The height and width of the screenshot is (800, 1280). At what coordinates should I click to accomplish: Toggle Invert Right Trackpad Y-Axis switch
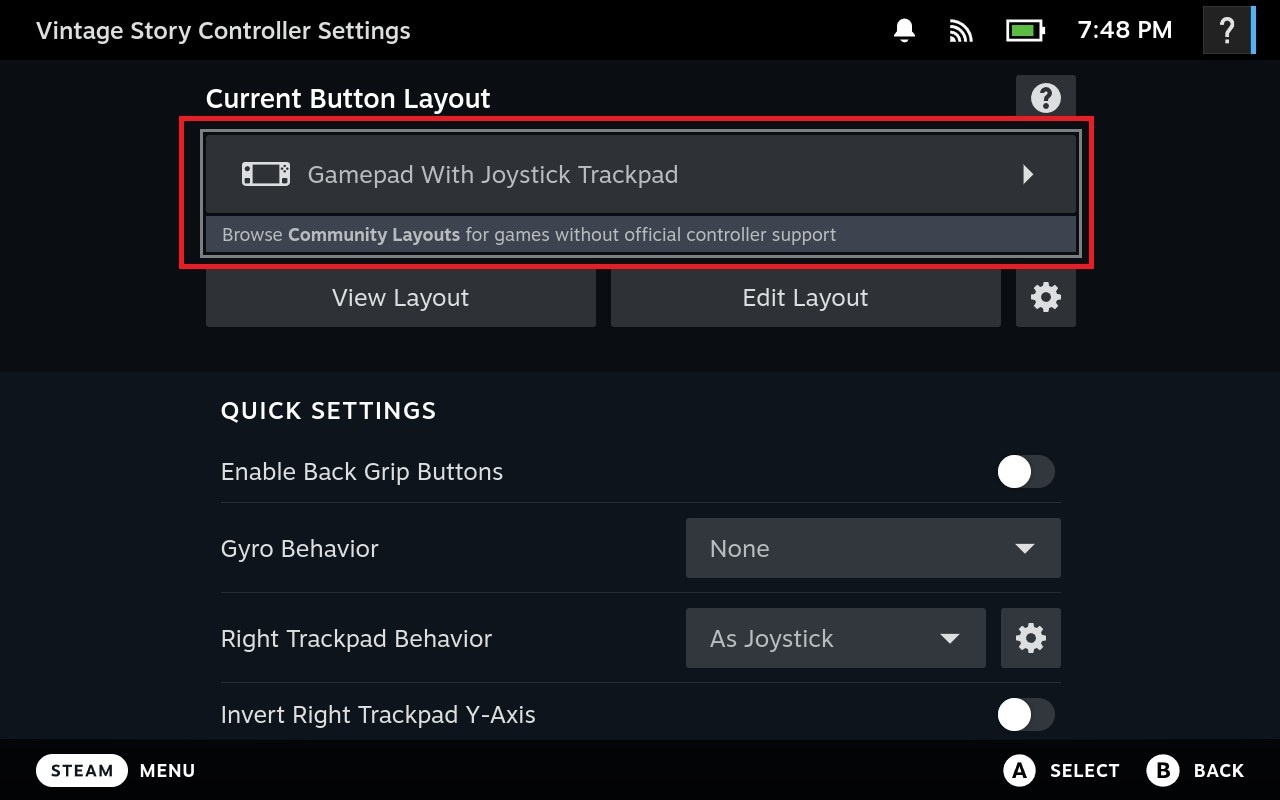[1025, 715]
